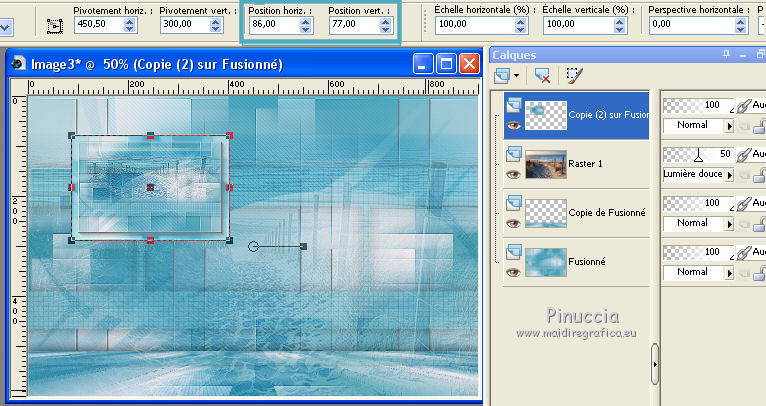The image size is (766, 406).
Task: Select the Raster 1 layer thumbnail
Action: pyautogui.click(x=546, y=164)
